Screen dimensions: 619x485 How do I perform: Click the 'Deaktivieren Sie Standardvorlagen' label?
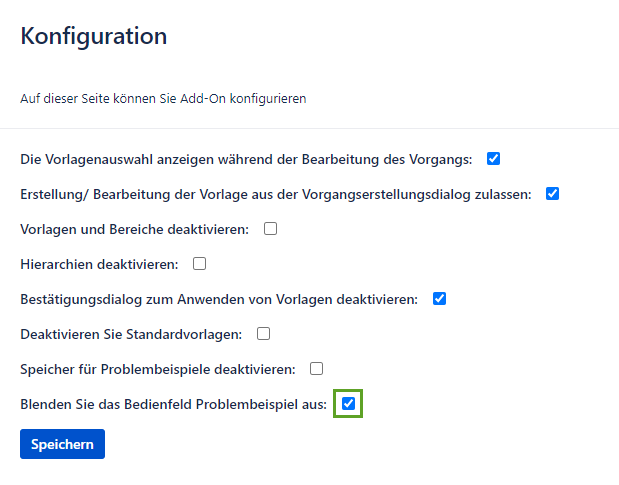pos(131,334)
